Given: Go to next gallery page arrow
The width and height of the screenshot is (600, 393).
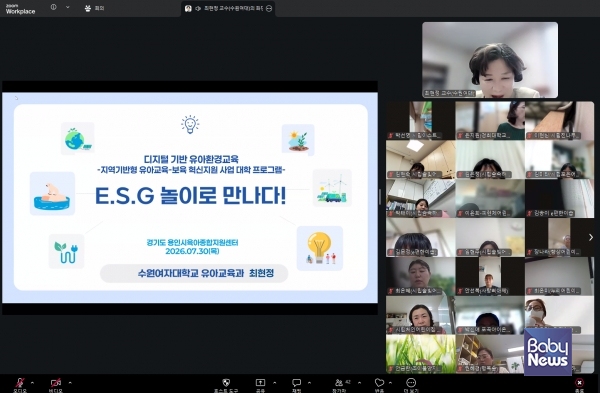Looking at the screenshot, I should (x=591, y=237).
